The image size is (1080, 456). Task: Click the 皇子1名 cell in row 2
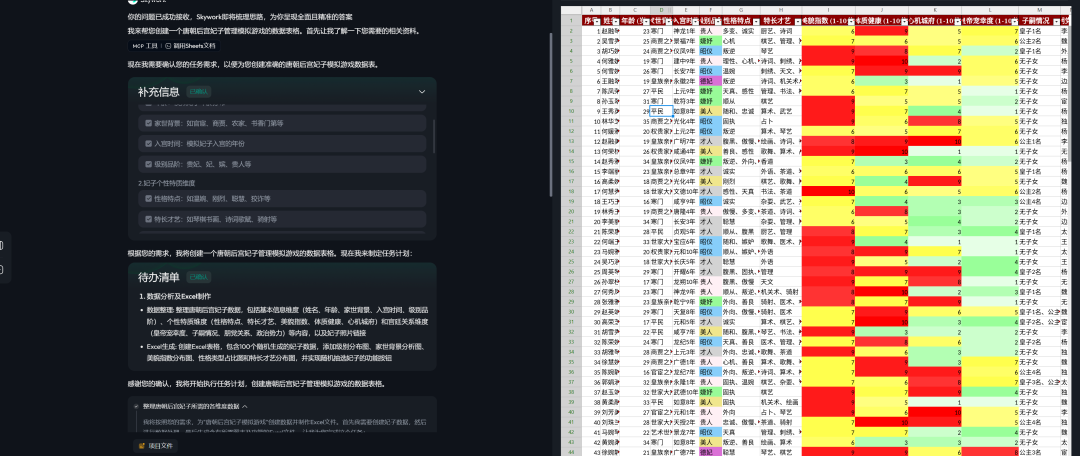point(1039,31)
